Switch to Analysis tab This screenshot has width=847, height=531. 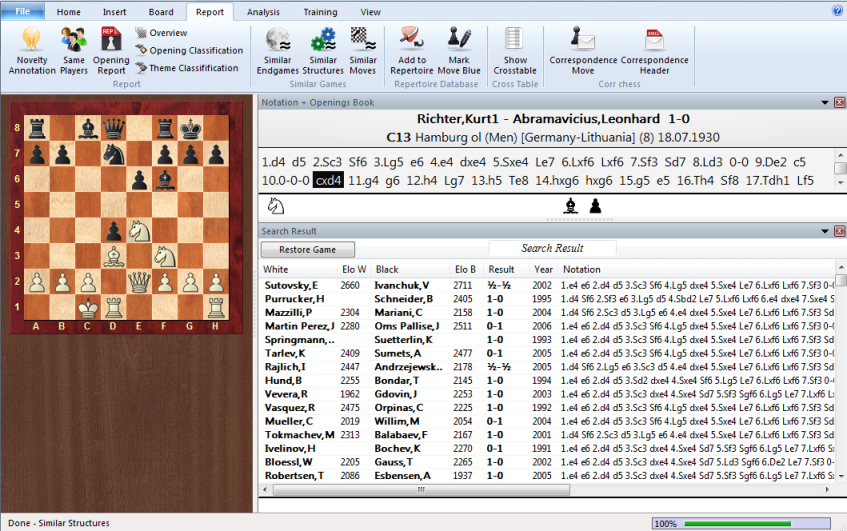coord(263,12)
